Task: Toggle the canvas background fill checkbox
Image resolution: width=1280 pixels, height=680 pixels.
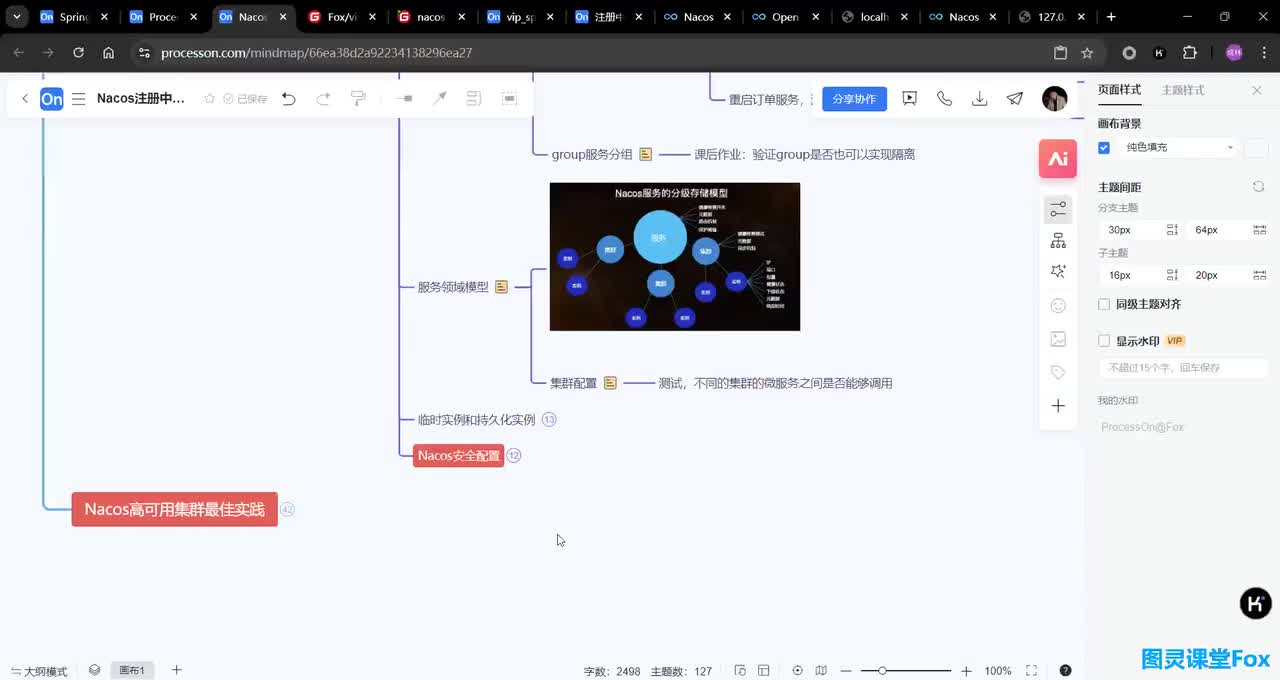Action: click(x=1104, y=148)
